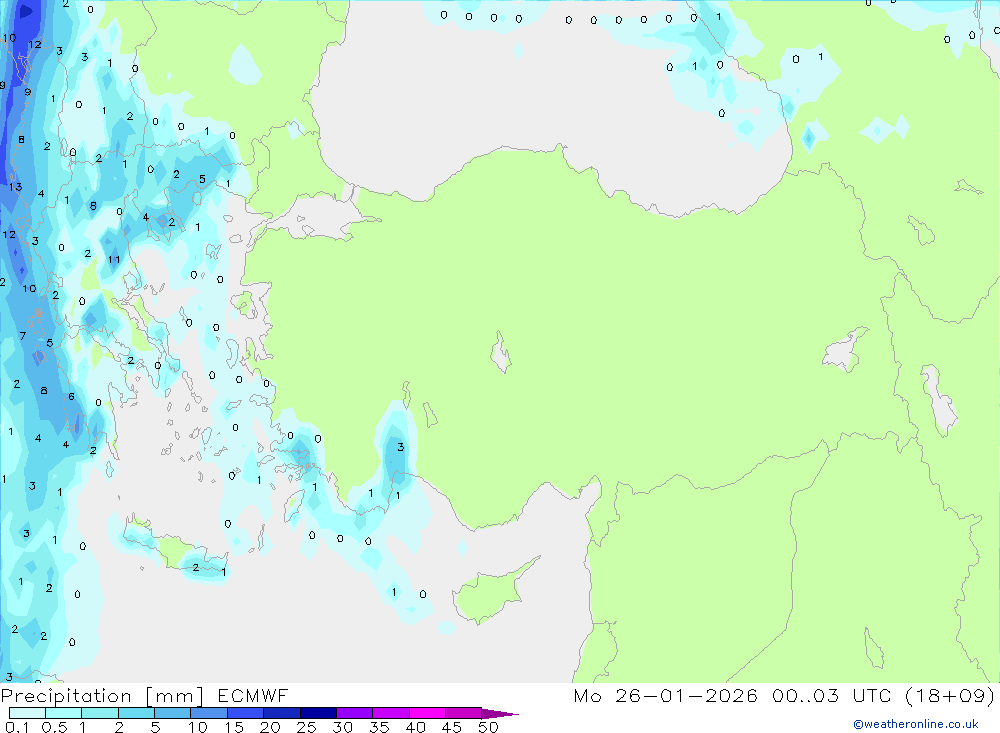Click the purple arrow tip above 50
The image size is (1000, 733).
click(x=501, y=714)
